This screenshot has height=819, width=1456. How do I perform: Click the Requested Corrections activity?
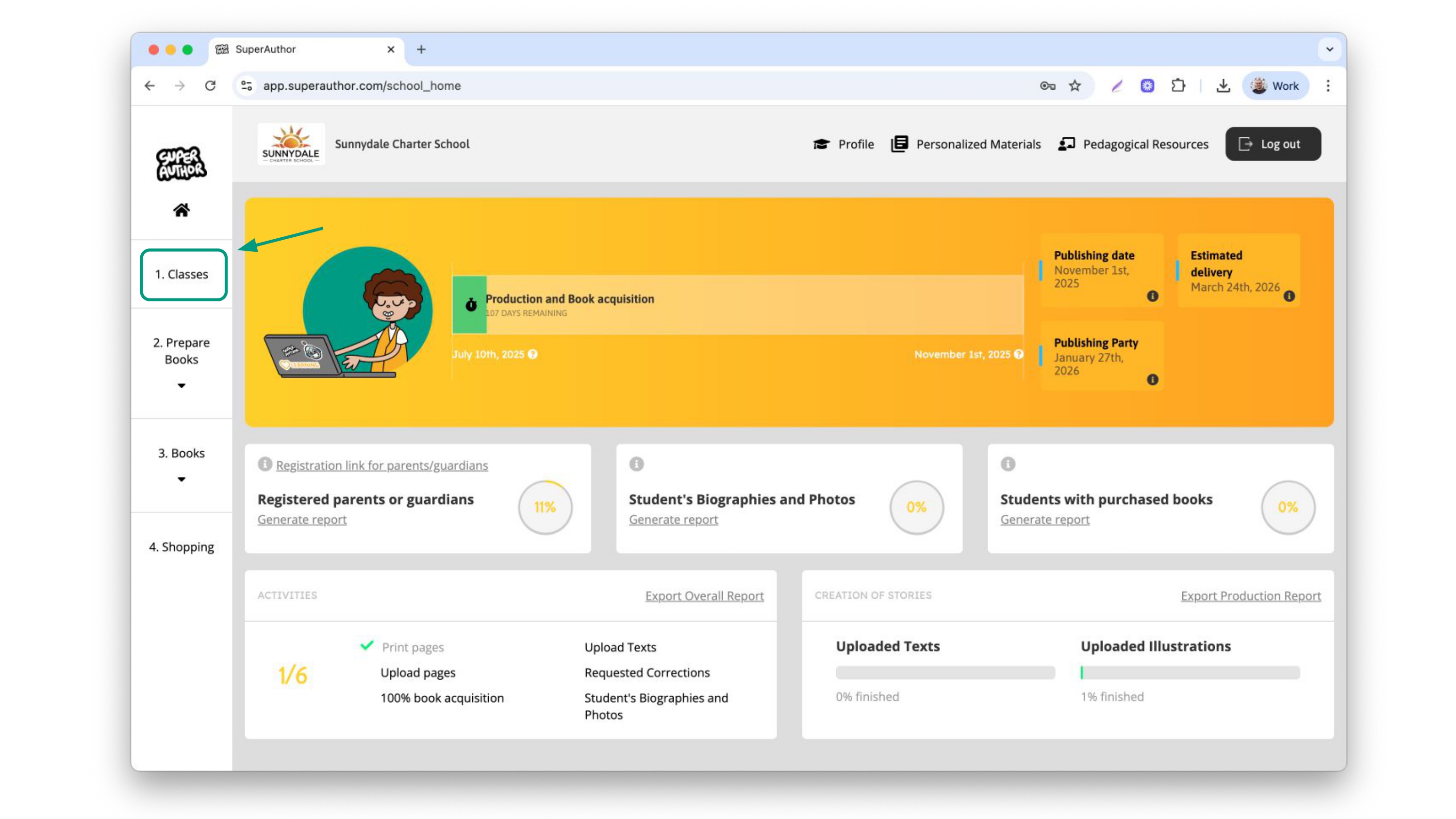647,672
